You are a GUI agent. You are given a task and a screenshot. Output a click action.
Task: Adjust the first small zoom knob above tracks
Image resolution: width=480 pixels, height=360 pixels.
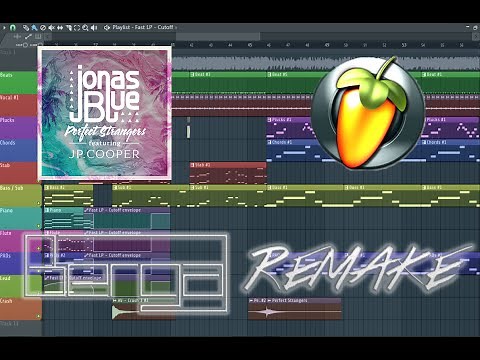point(24,44)
